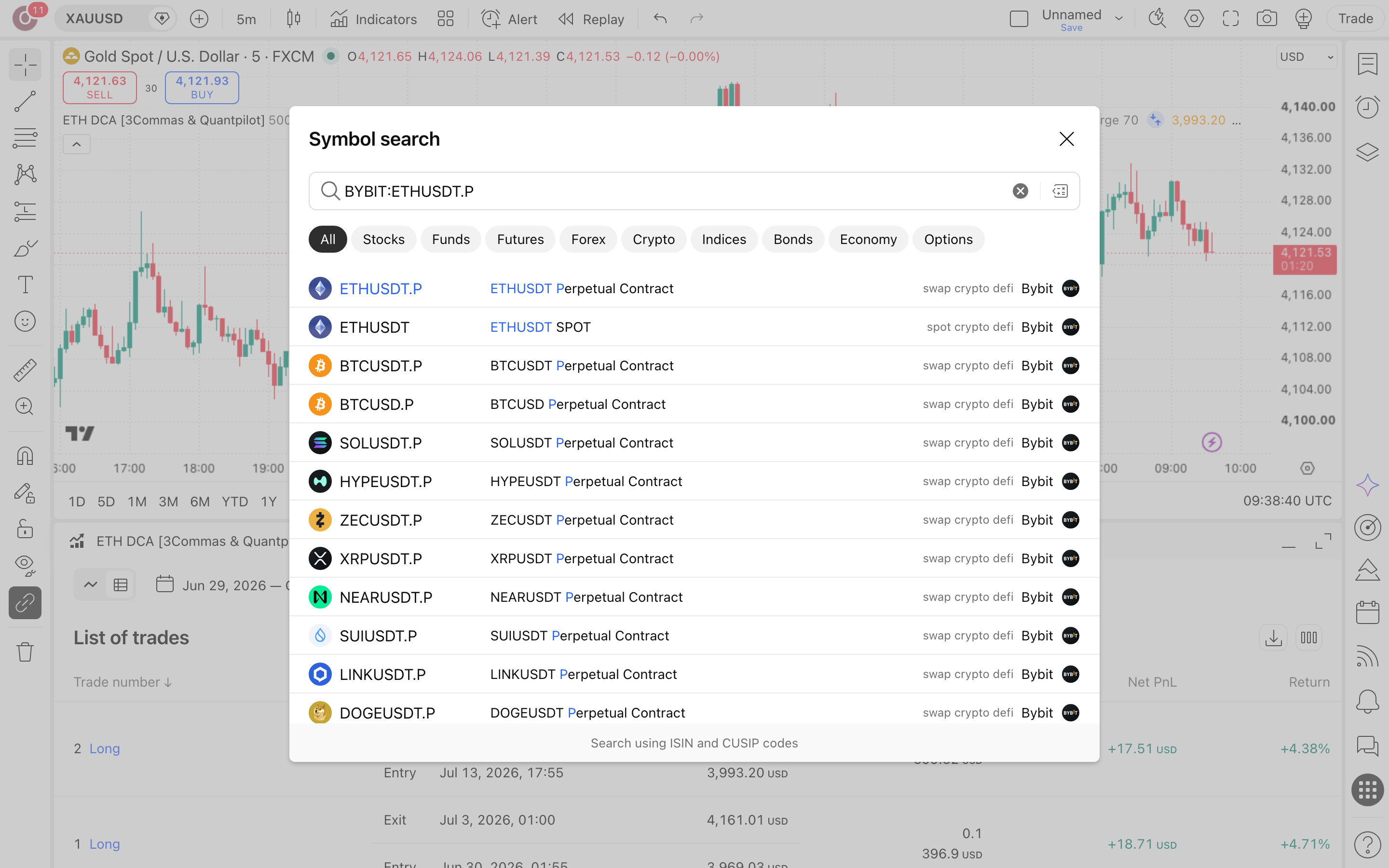The image size is (1389, 868).
Task: Remove objects with trash icon
Action: [x=25, y=651]
